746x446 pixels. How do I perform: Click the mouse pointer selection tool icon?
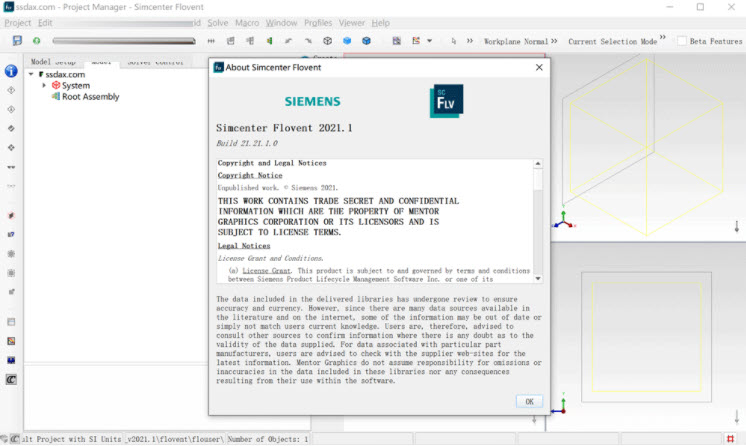point(453,41)
